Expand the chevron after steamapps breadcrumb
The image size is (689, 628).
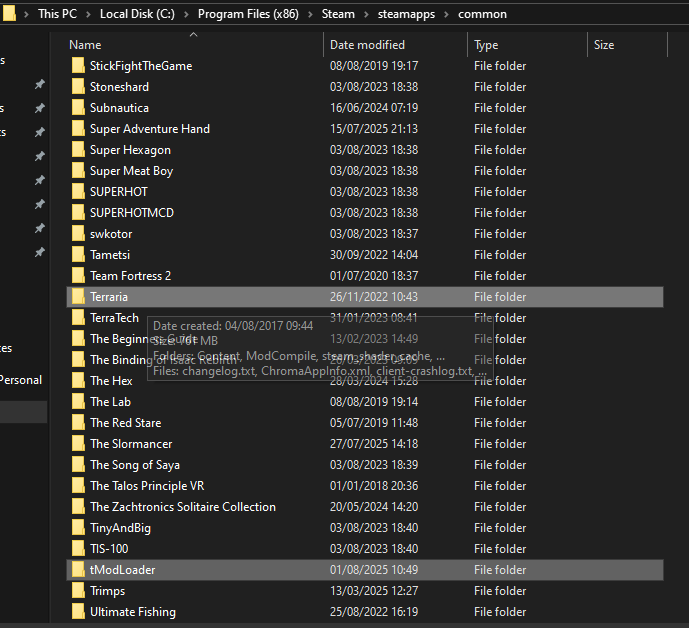pyautogui.click(x=446, y=15)
